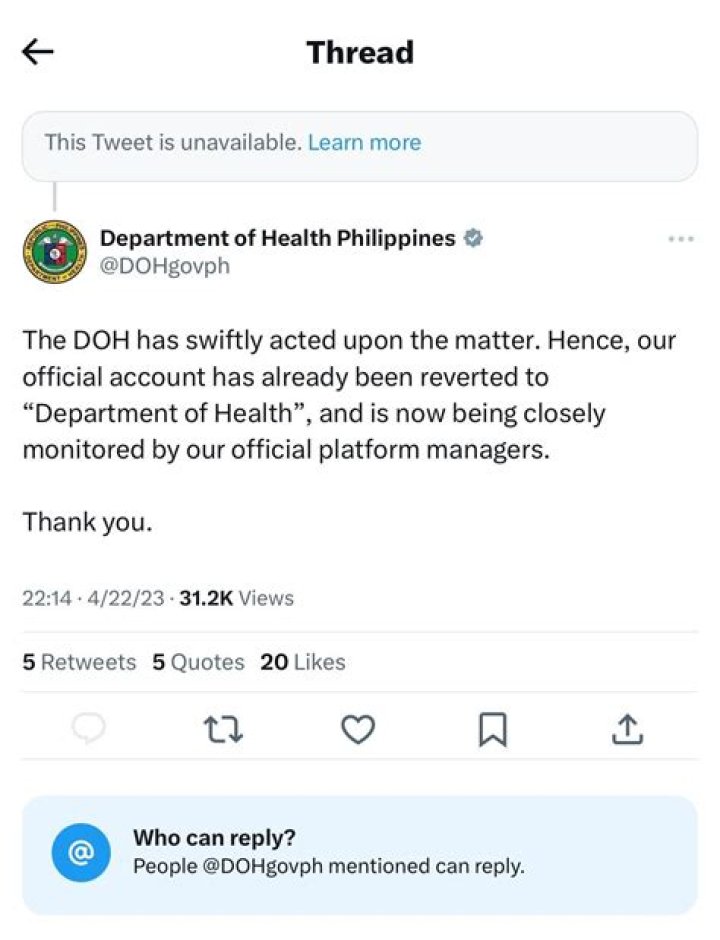This screenshot has width=720, height=940.
Task: Show who gave the 20 Likes
Action: (303, 662)
